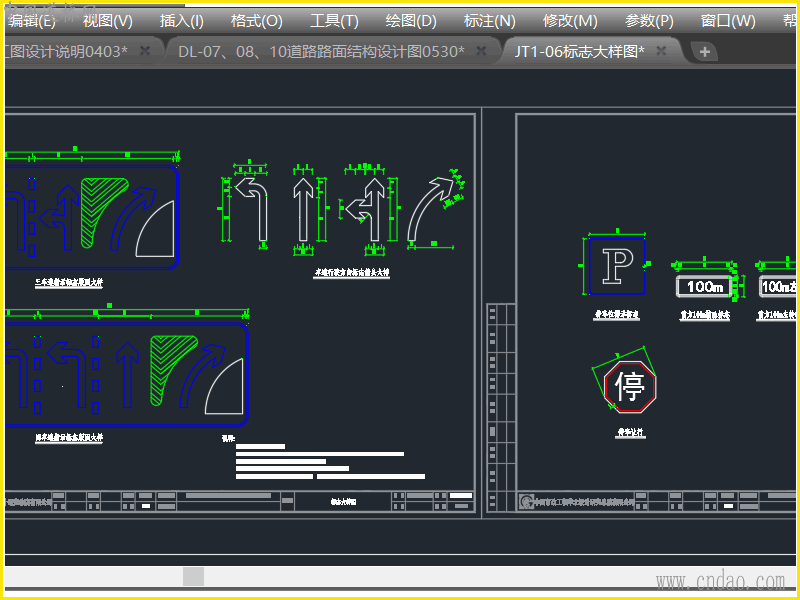This screenshot has width=800, height=600.
Task: Open the 标注(N) dimension menu
Action: 489,21
